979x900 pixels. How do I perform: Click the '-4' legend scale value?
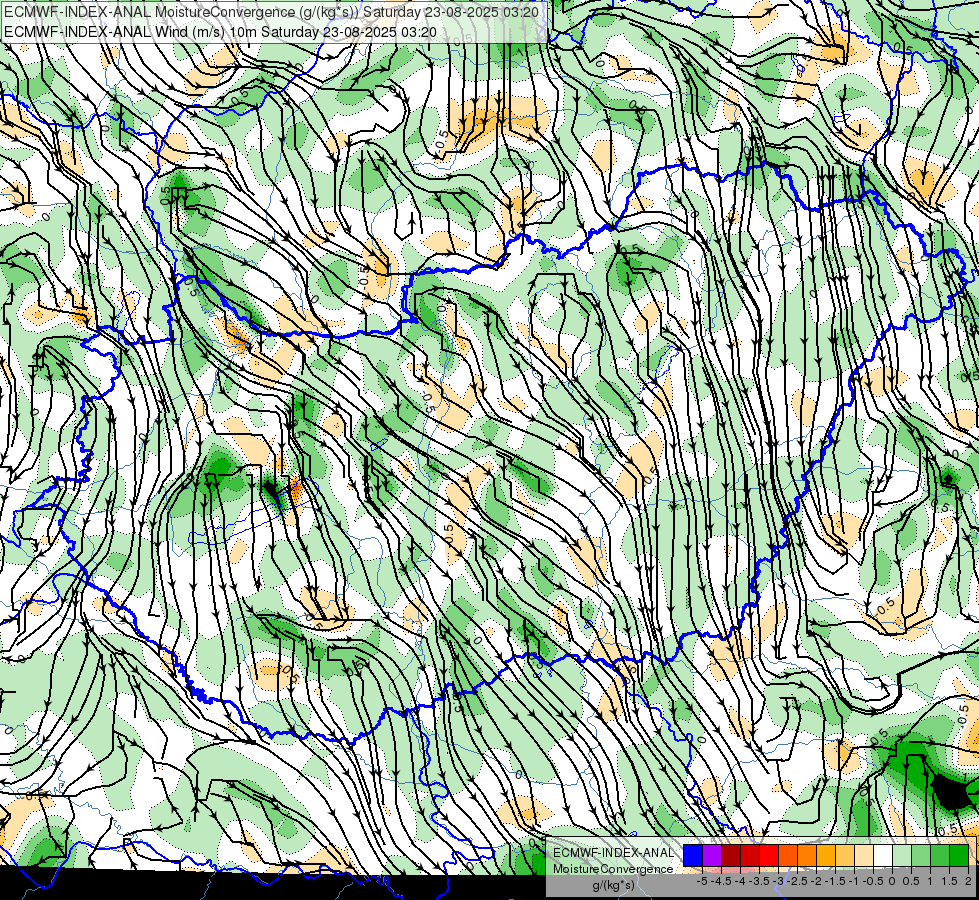coord(740,881)
